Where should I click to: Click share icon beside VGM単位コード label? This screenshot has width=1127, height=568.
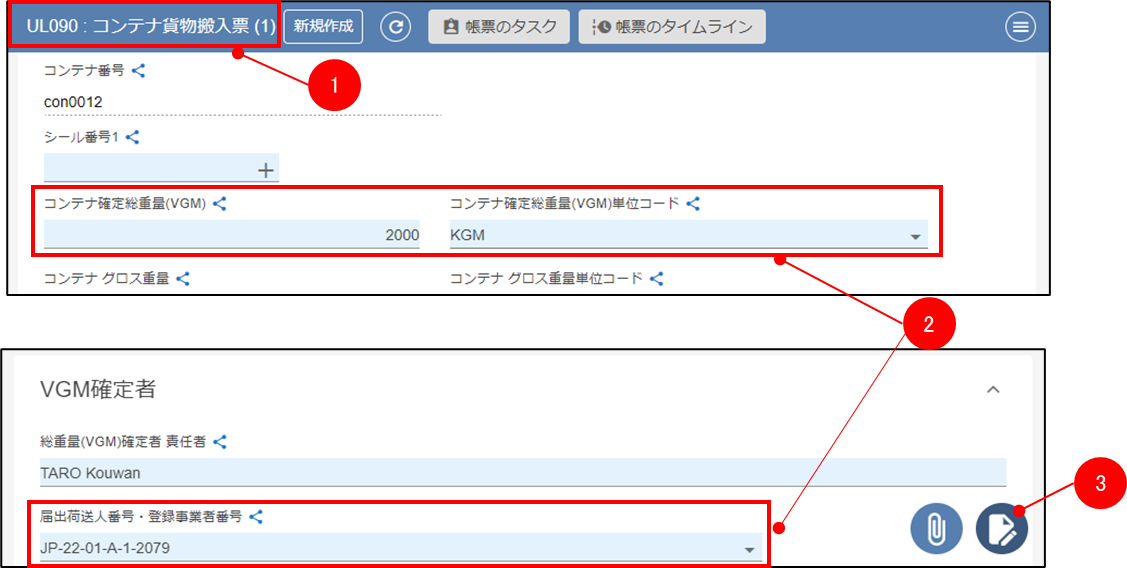(693, 203)
